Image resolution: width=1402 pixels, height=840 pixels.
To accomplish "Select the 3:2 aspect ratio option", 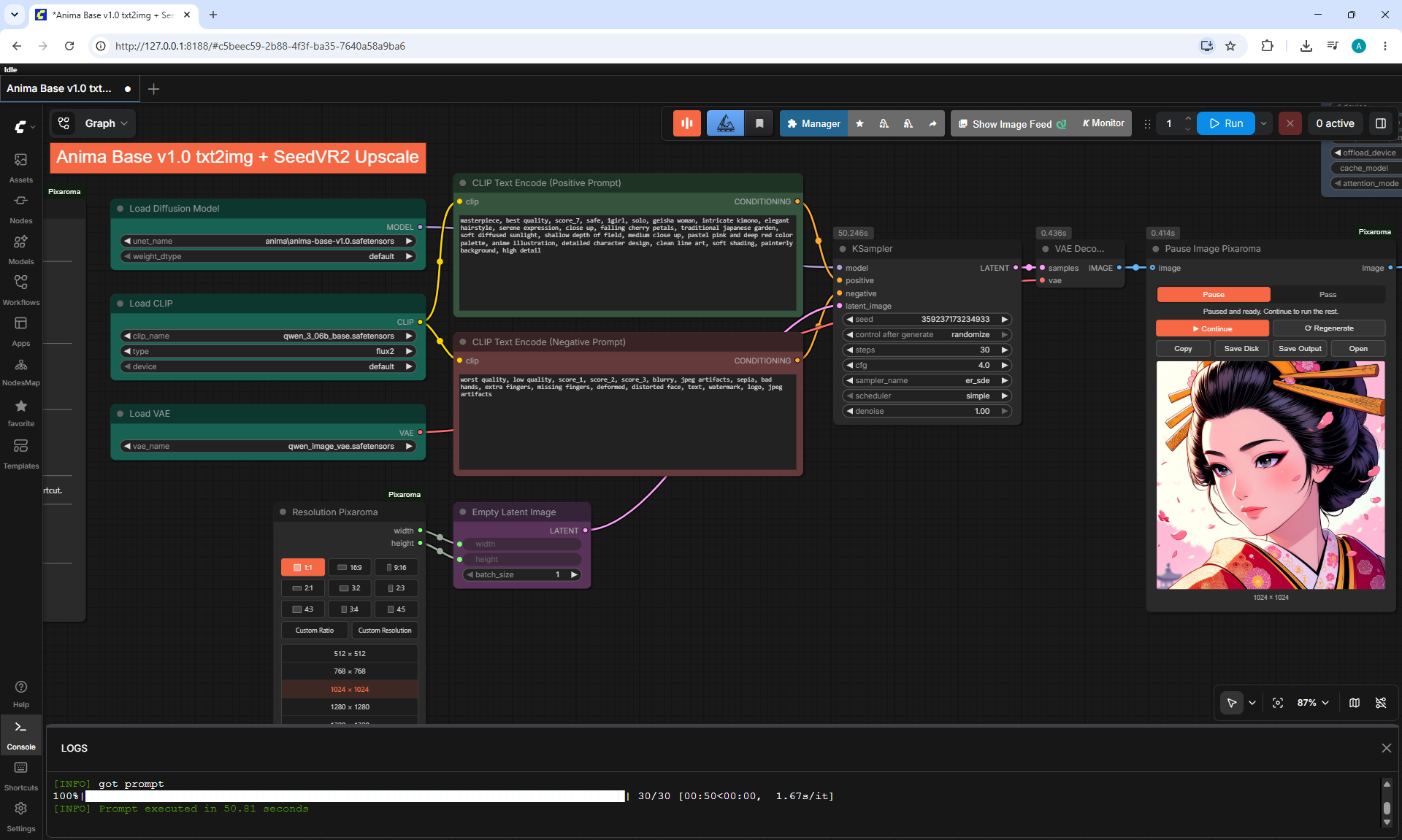I will (x=350, y=587).
